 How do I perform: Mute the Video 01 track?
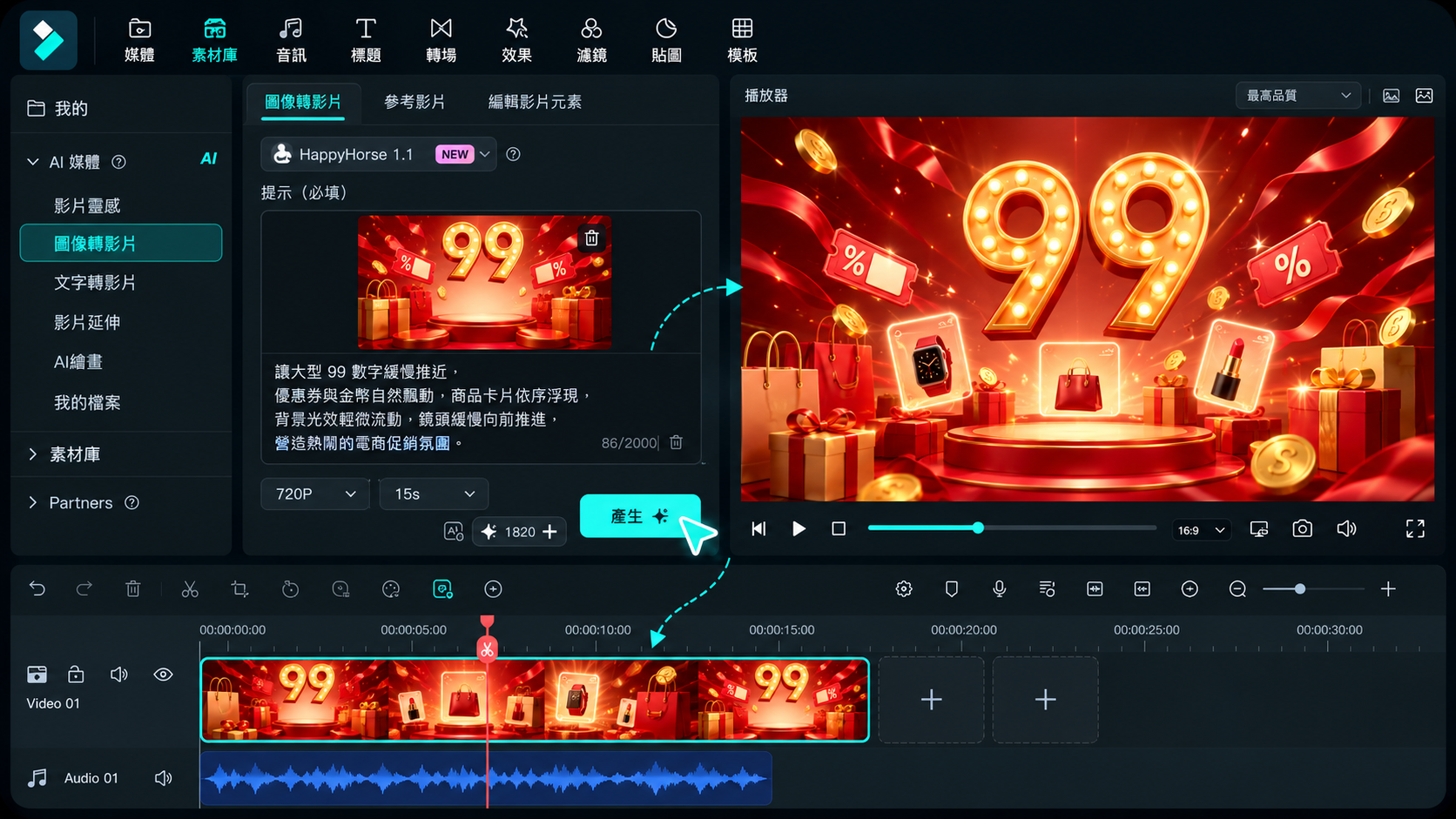(119, 675)
